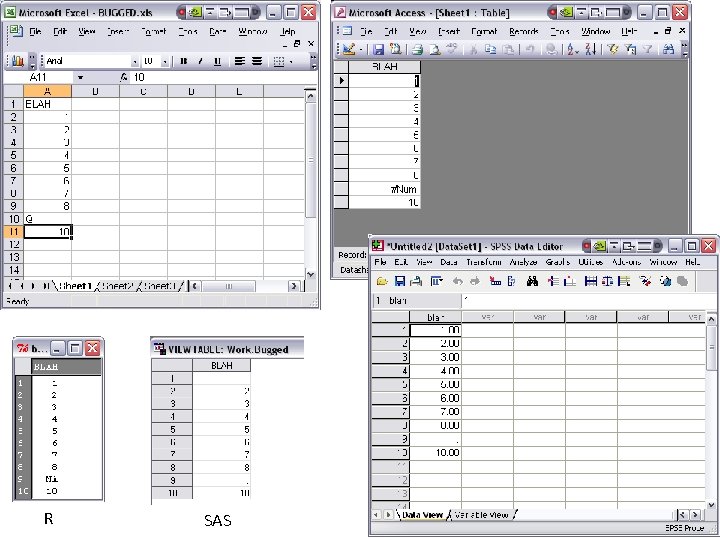
Task: Click the Go to Case icon in SPSS
Action: click(x=495, y=281)
